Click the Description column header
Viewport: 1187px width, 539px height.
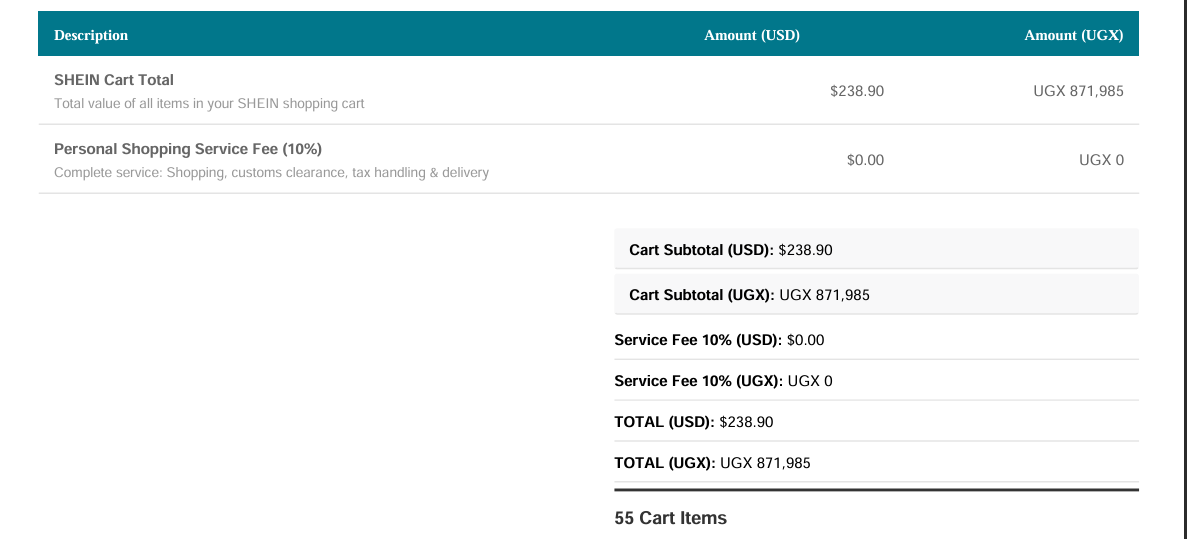[91, 36]
